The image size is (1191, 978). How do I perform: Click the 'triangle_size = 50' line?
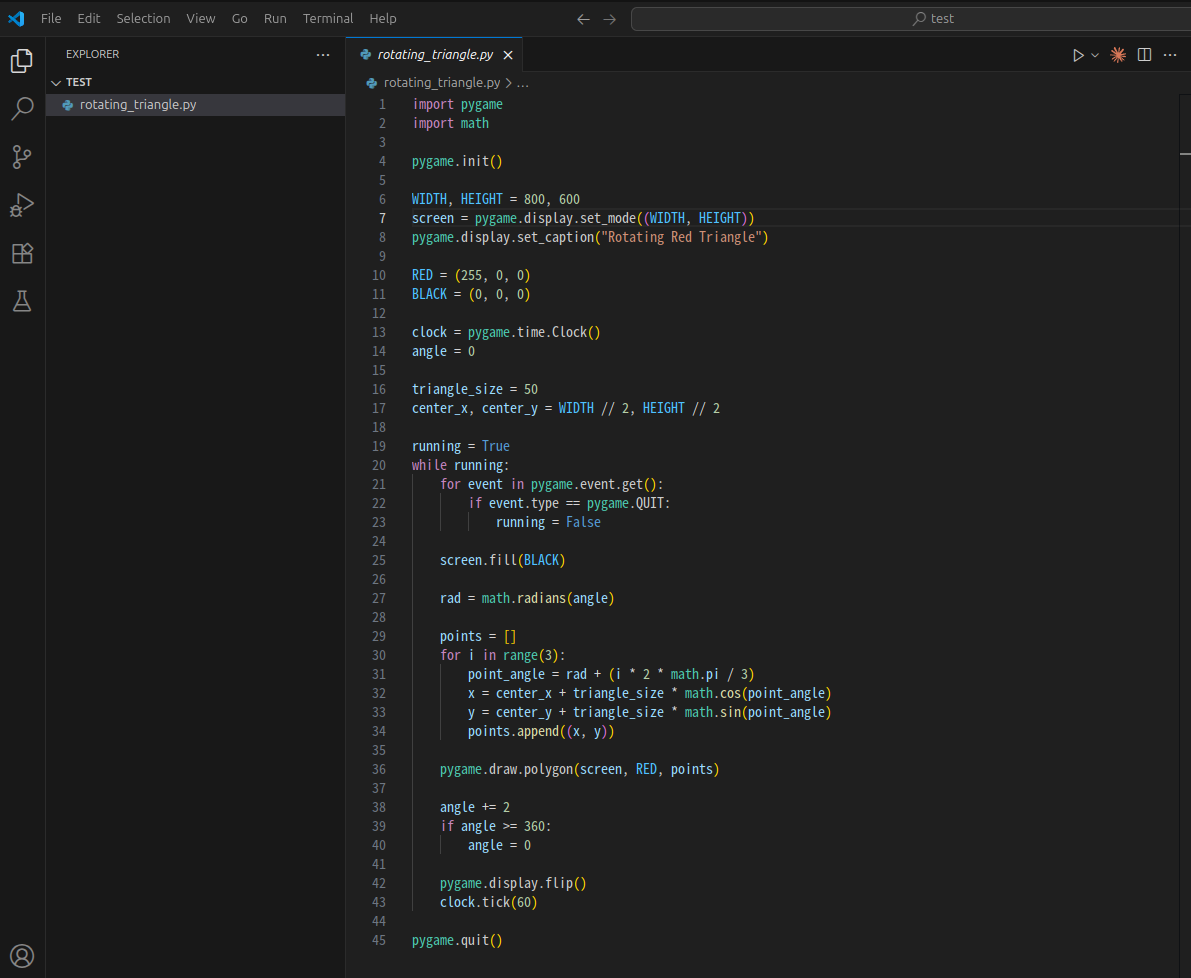point(475,390)
